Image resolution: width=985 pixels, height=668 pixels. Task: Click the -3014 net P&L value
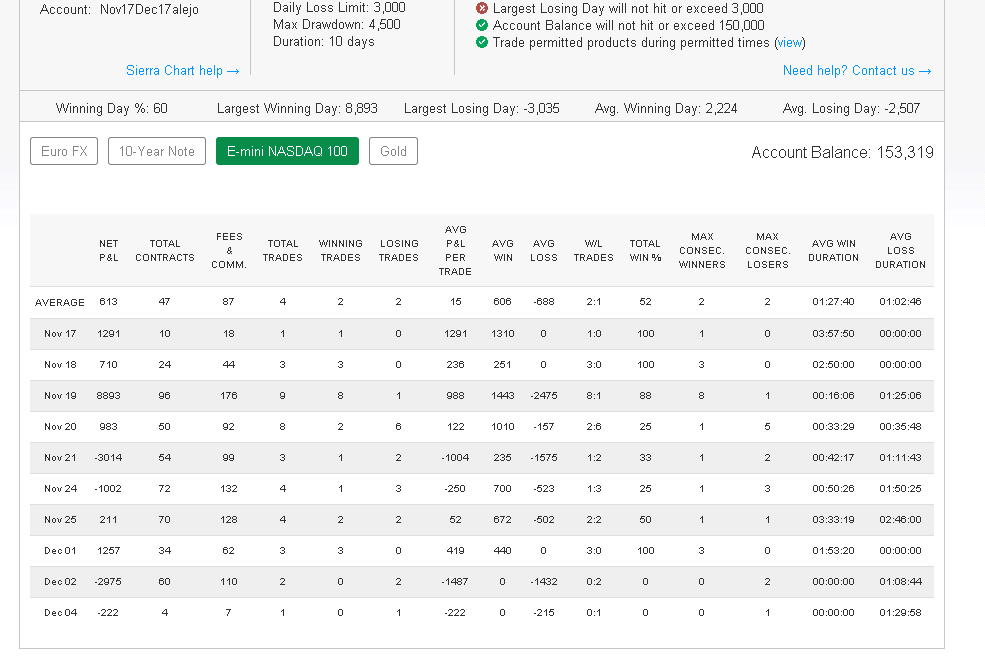tap(108, 457)
